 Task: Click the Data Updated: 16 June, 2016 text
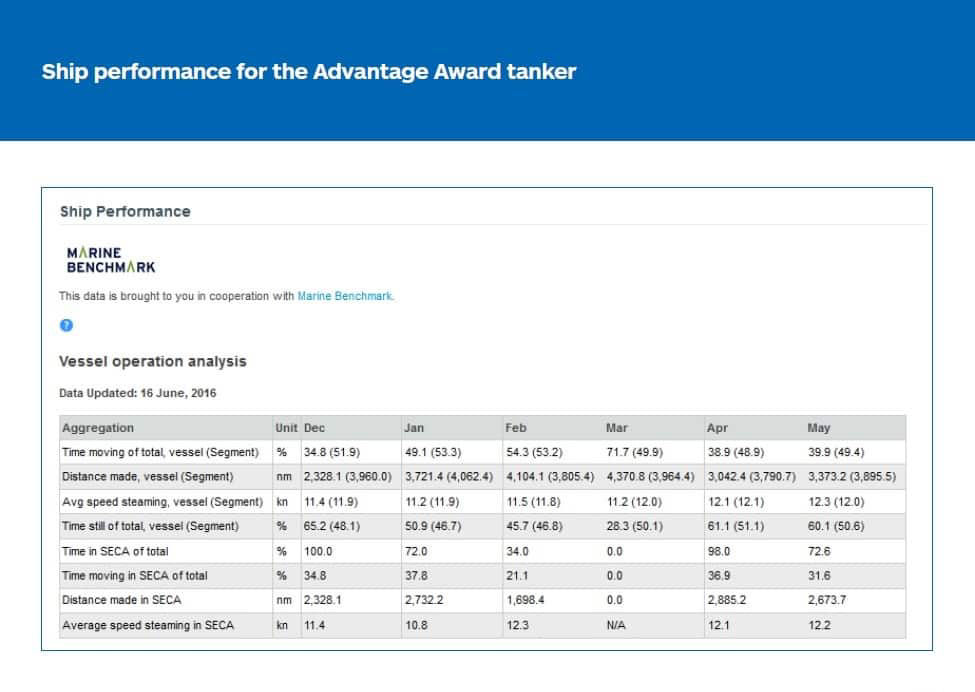(138, 393)
